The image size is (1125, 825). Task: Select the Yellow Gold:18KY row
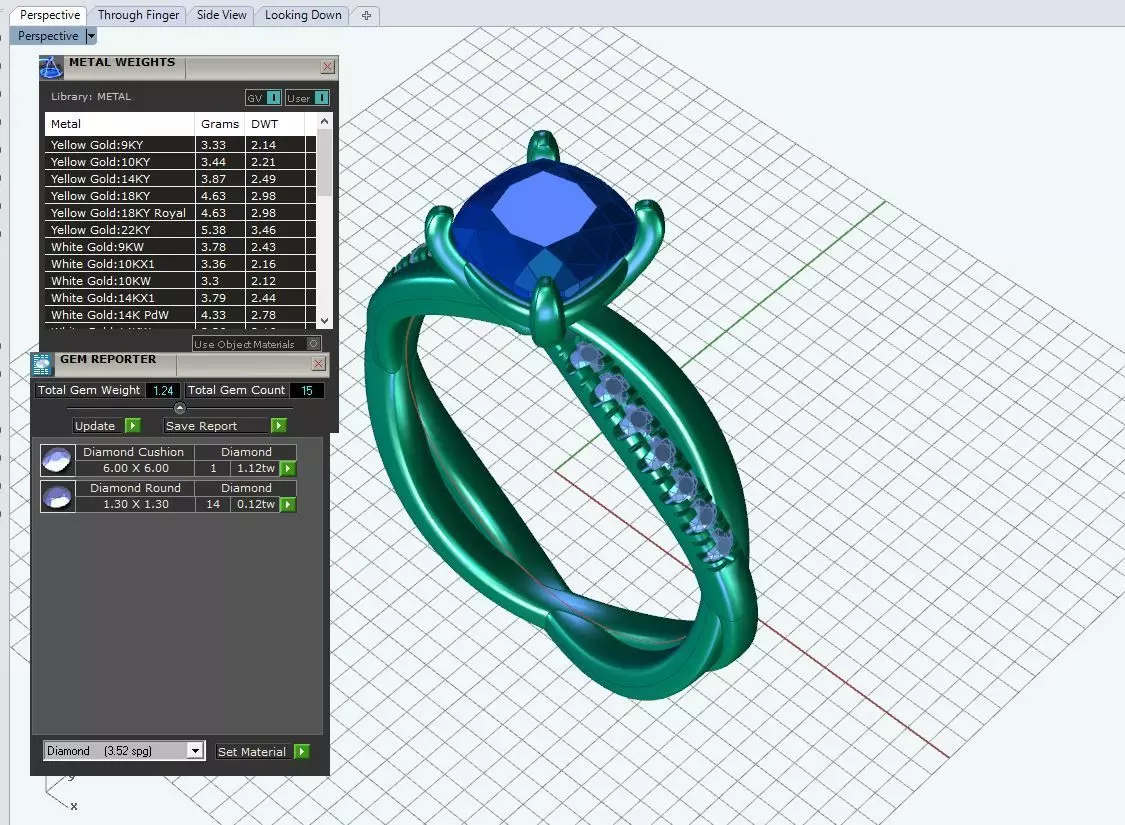coord(180,196)
